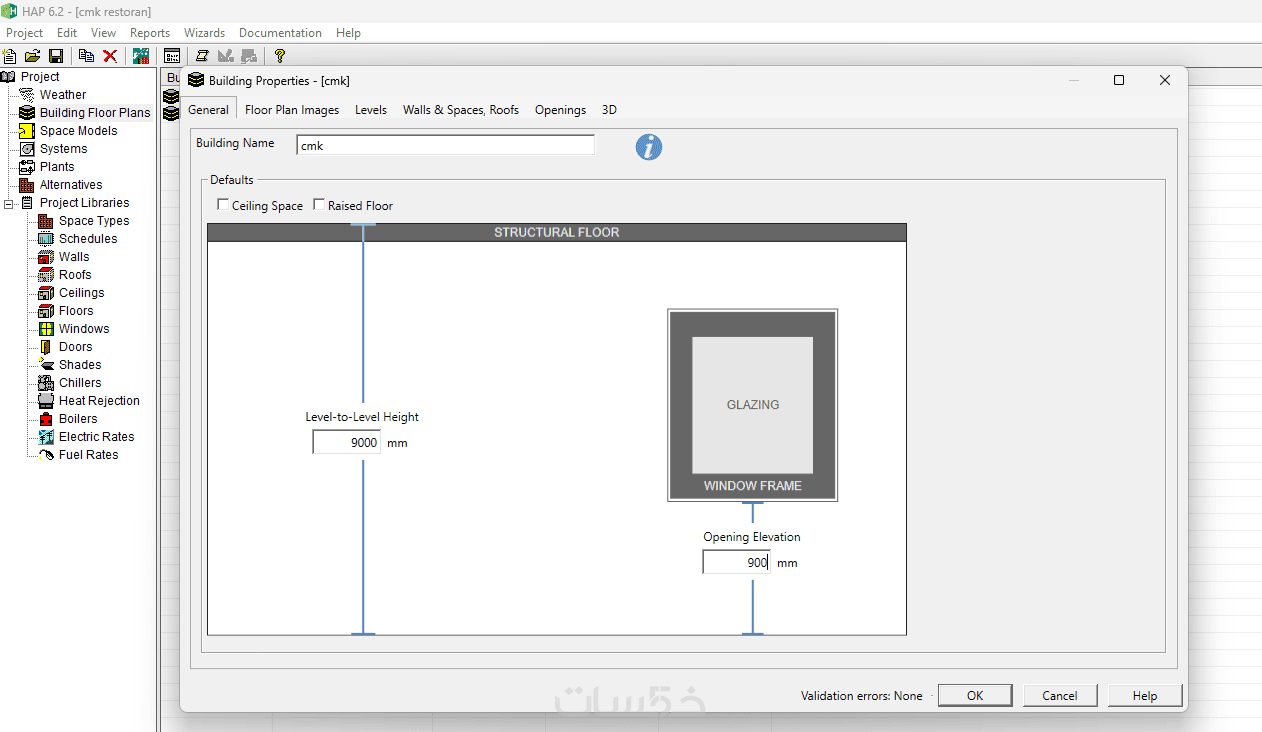Click the Systems icon in the tree

27,149
